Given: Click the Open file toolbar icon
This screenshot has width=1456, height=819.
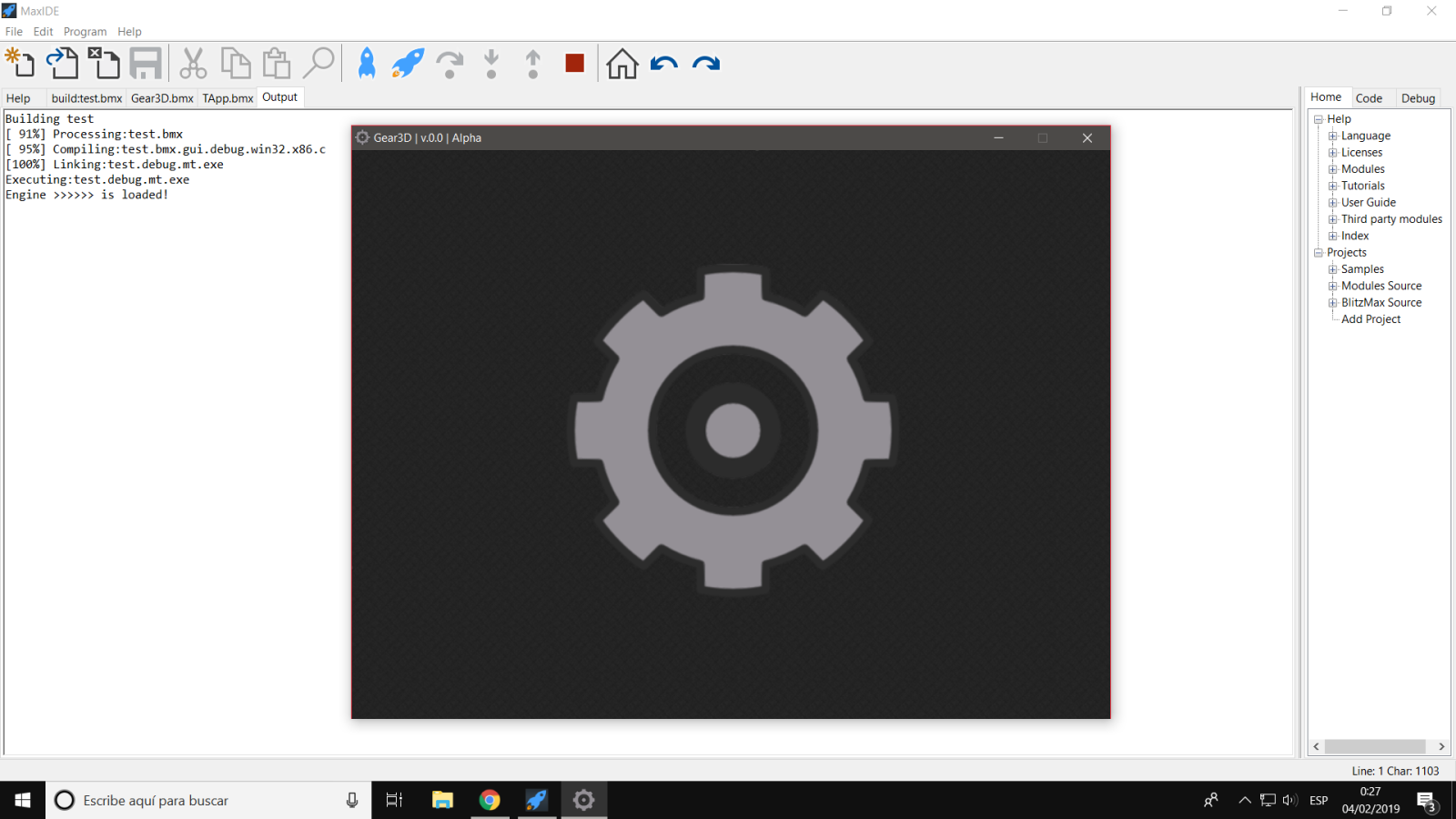Looking at the screenshot, I should click(x=63, y=64).
